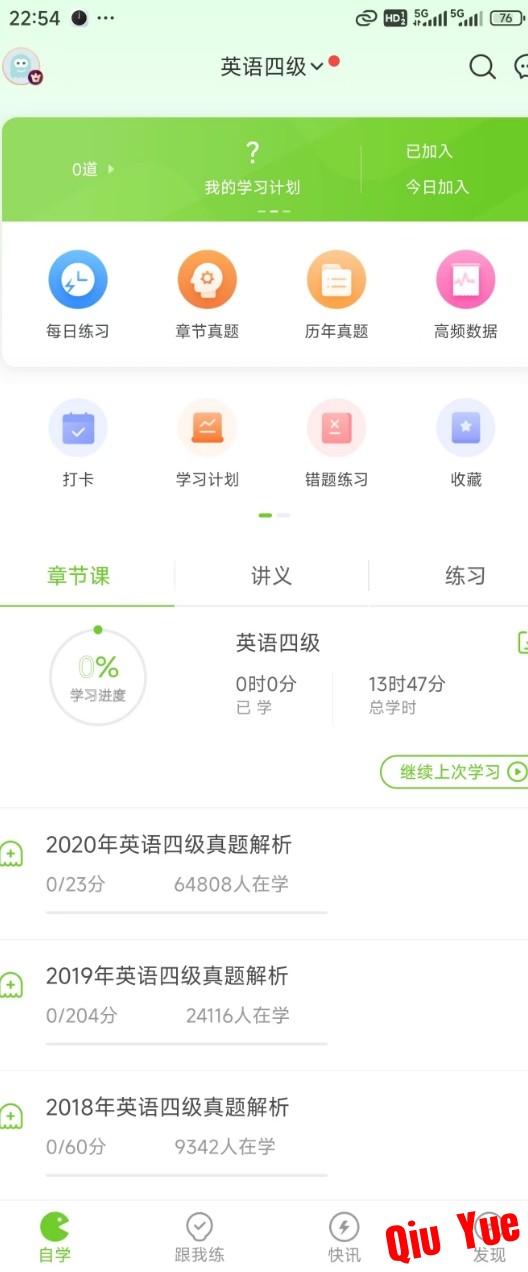Tap 继续上次学习 continue button
Viewport: 528px width, 1272px height.
[x=454, y=772]
